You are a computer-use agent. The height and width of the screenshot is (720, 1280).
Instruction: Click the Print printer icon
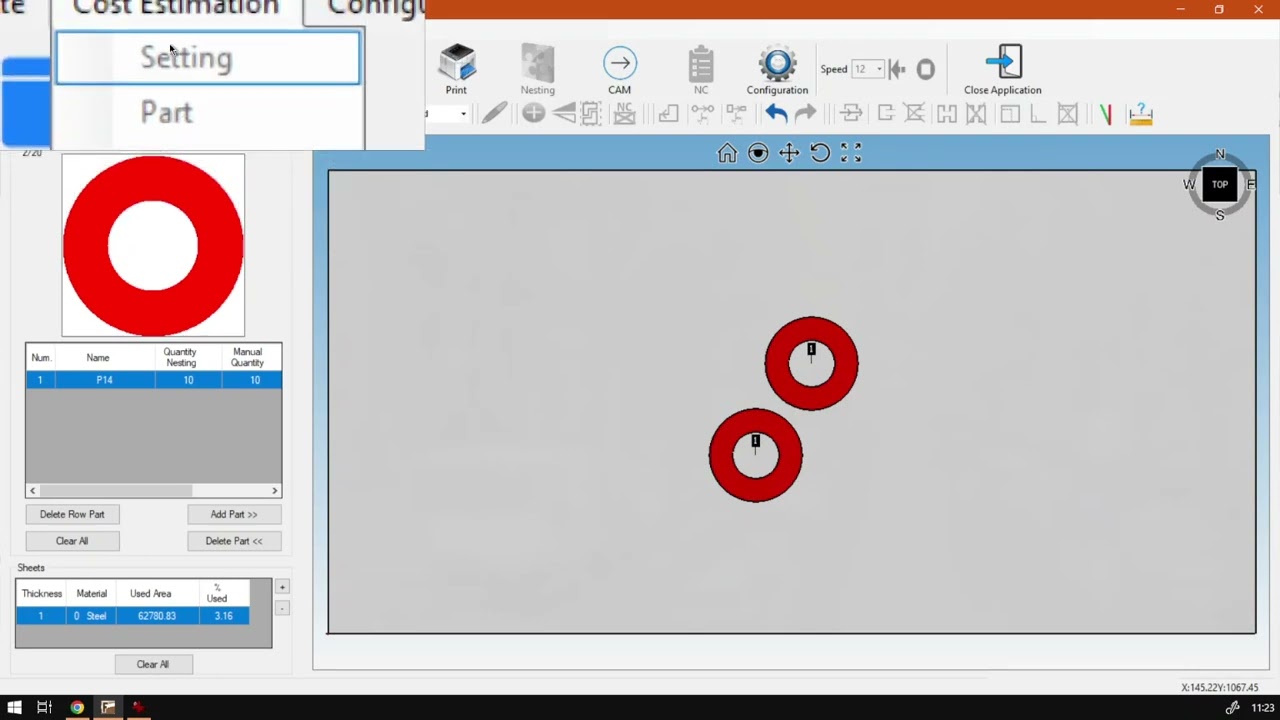click(x=457, y=64)
